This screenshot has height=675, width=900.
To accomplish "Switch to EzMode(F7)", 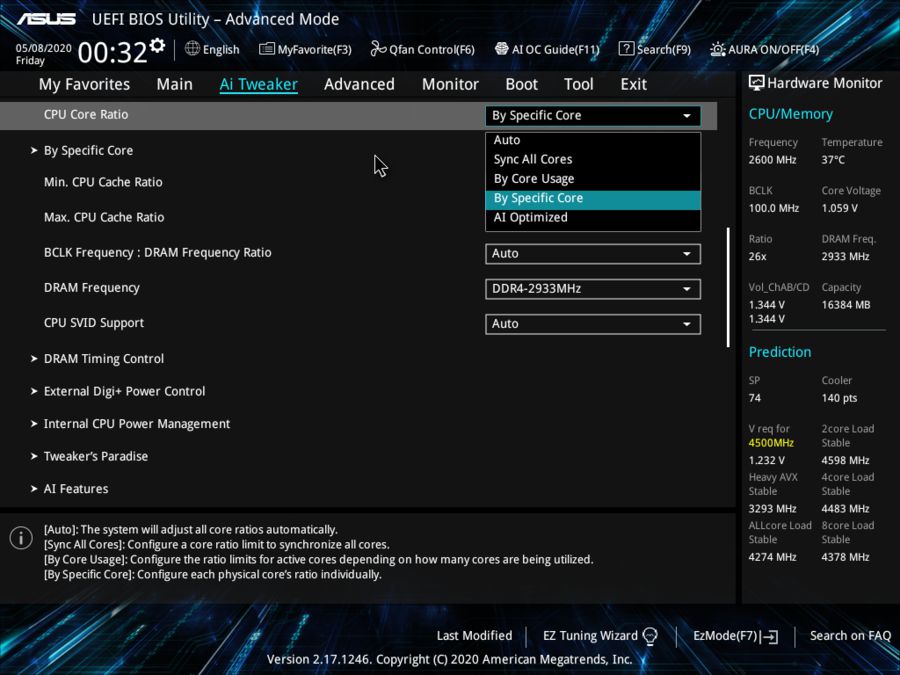I will pos(736,636).
